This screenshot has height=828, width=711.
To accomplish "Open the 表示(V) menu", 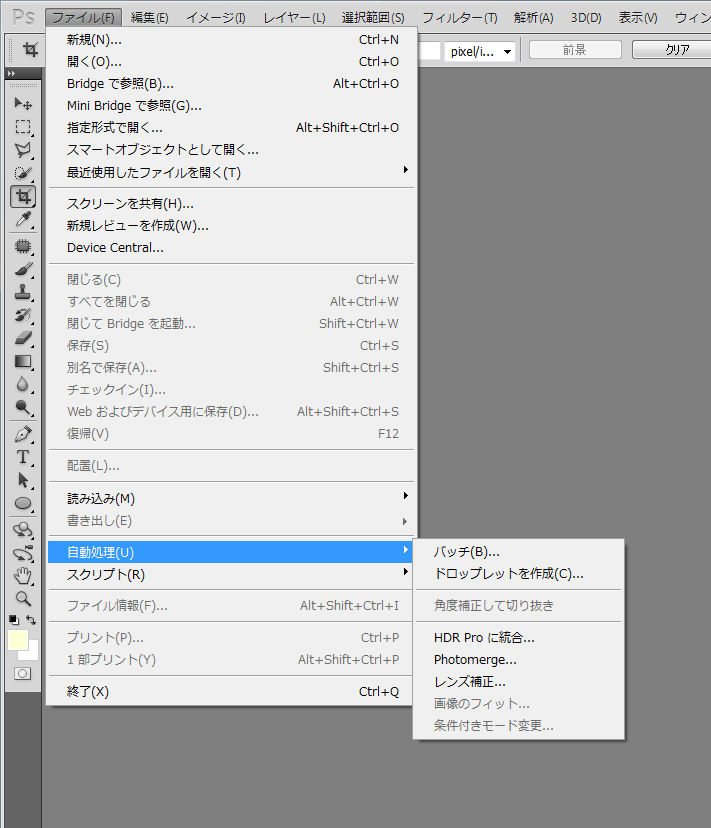I will 638,17.
